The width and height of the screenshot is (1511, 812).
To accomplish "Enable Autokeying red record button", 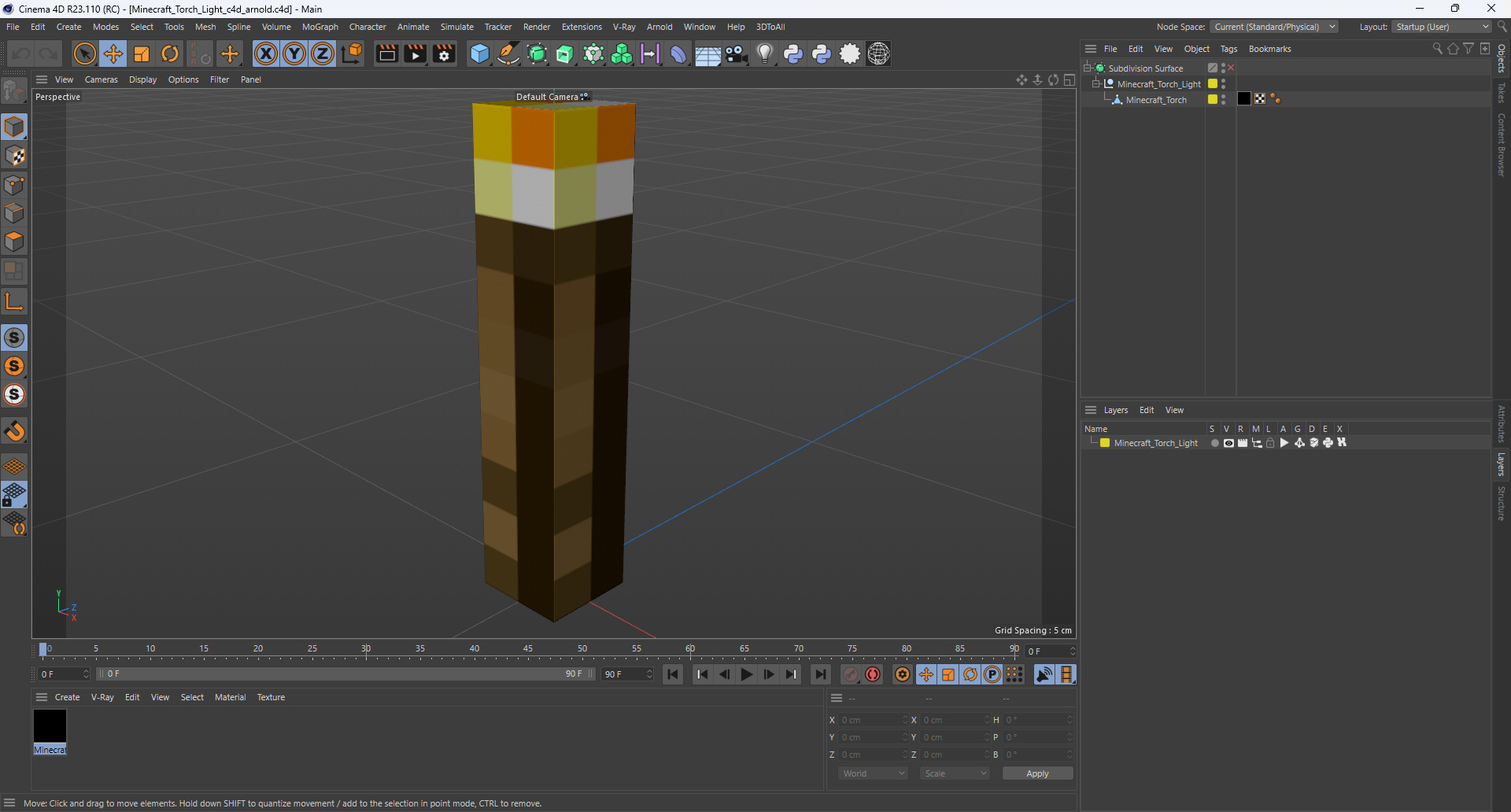I will tap(873, 674).
